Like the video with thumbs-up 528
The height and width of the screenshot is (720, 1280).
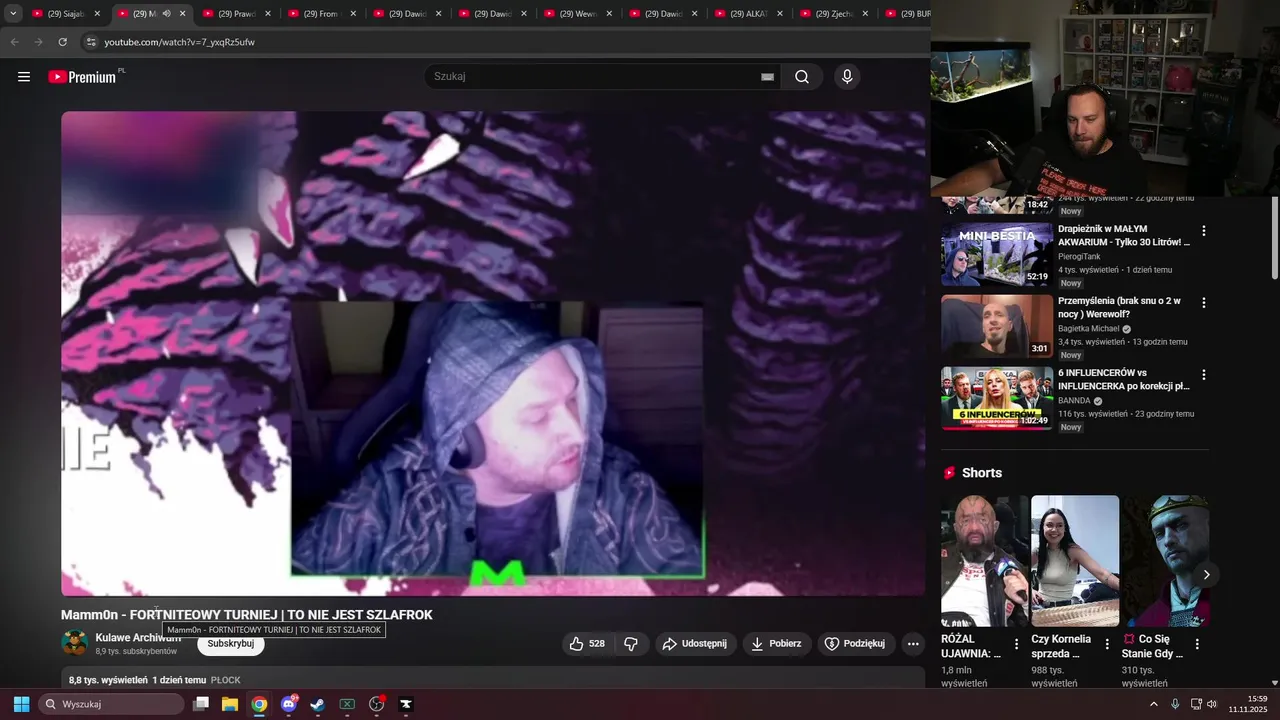[587, 644]
